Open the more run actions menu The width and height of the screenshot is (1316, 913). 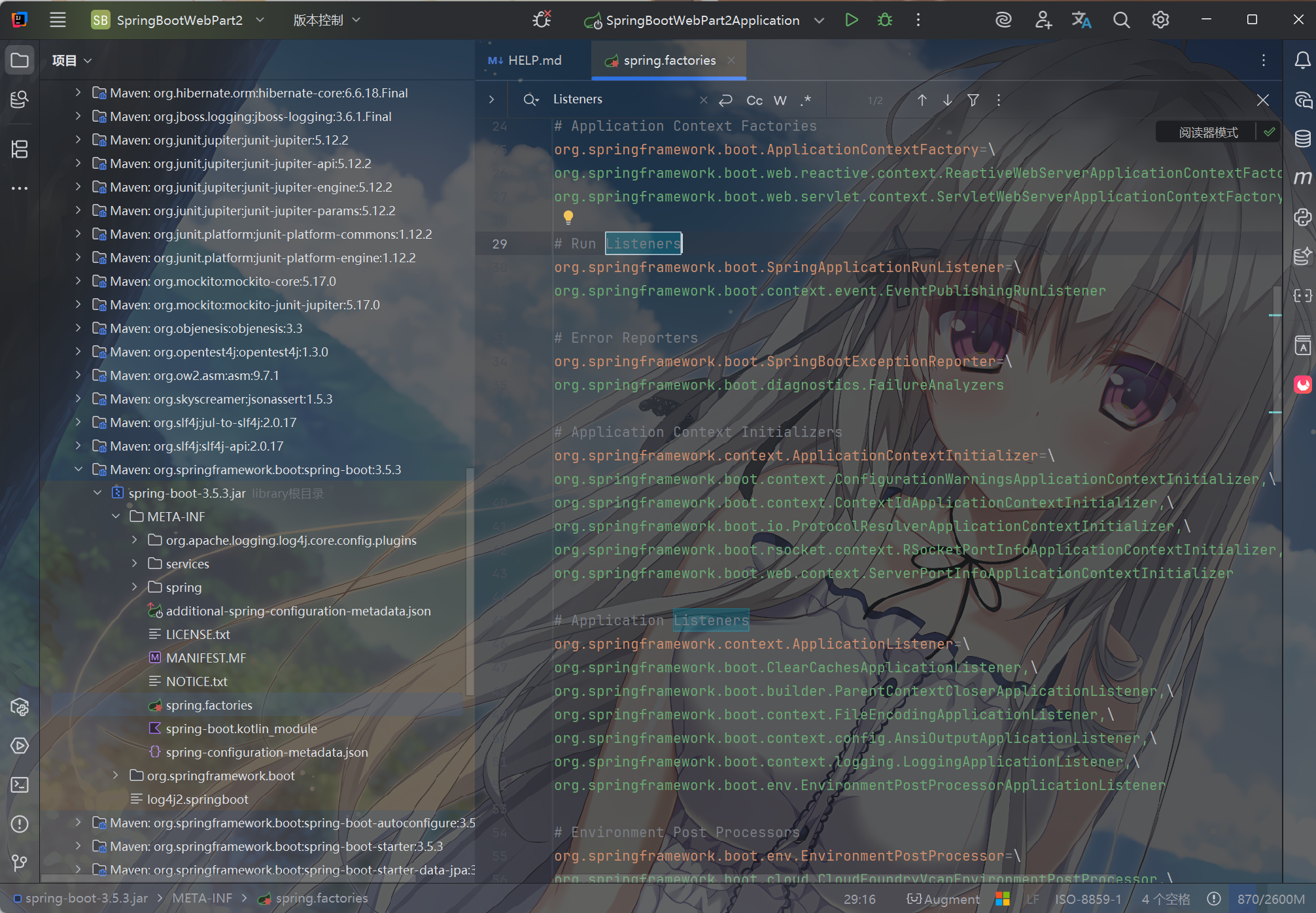918,20
